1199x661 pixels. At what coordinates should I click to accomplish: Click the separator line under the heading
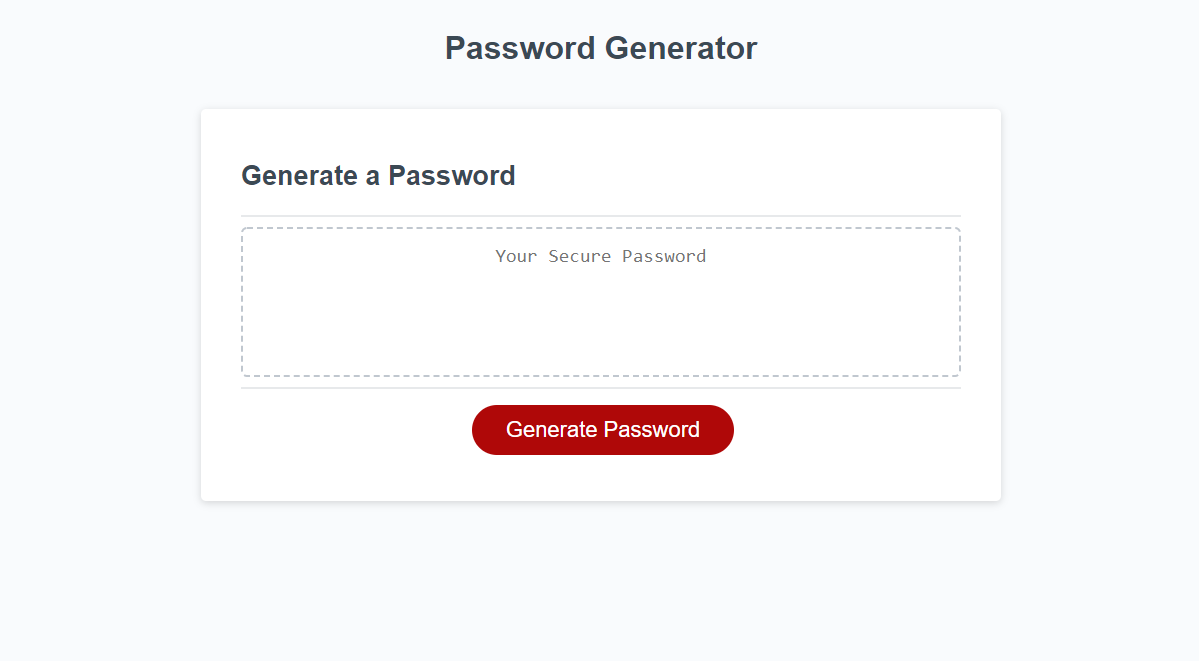(600, 213)
